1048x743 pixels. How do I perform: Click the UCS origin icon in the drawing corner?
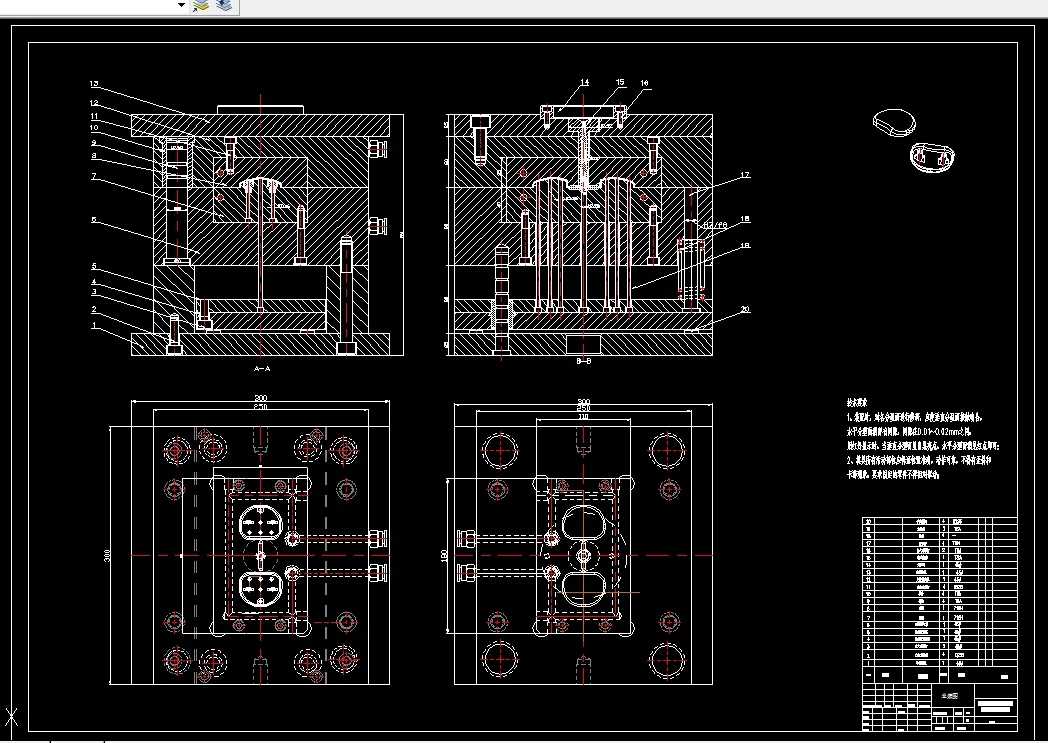point(11,718)
